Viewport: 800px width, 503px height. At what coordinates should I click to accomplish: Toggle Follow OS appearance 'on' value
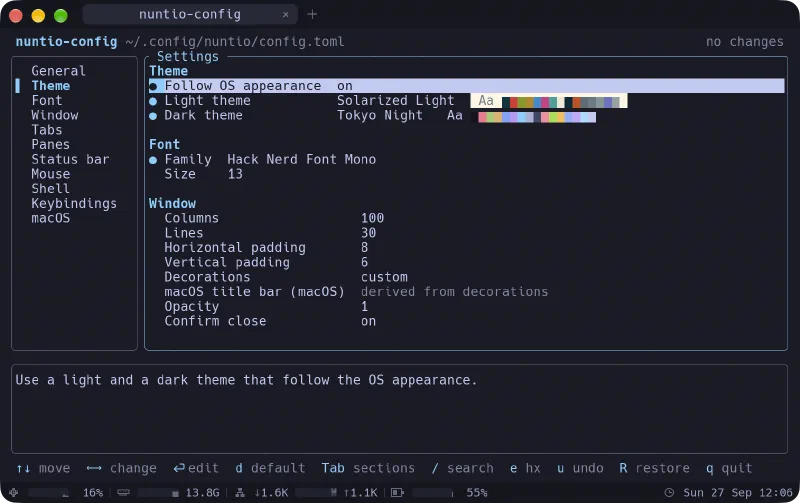[344, 86]
